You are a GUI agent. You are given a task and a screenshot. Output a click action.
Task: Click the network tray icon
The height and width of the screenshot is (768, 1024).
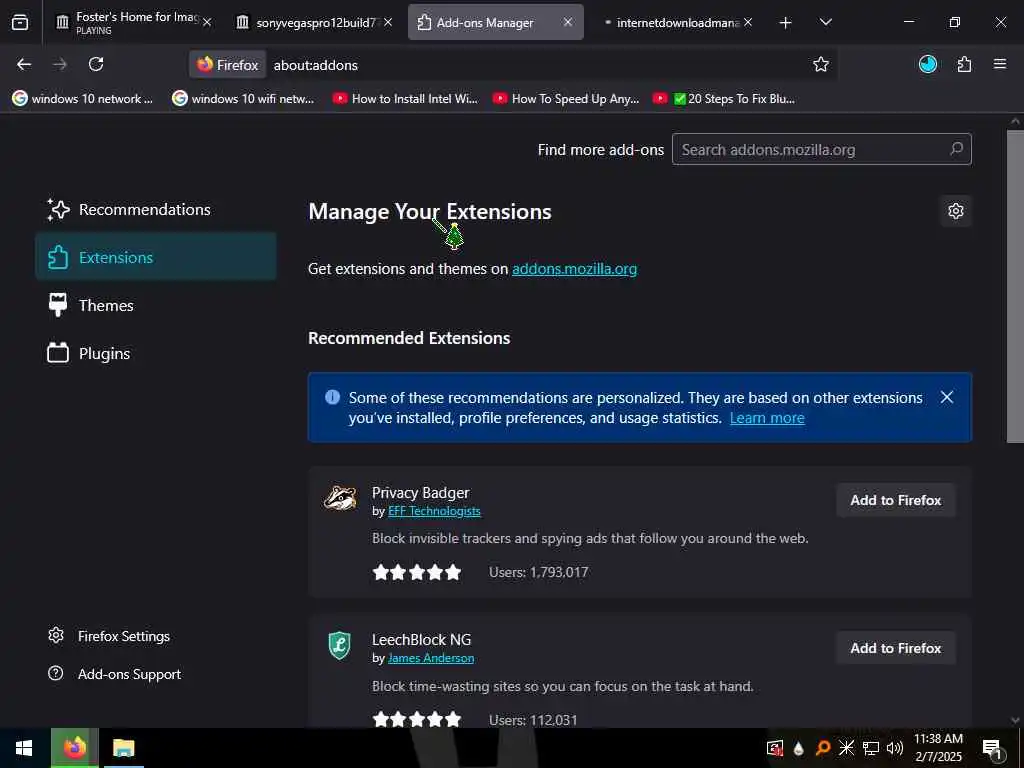[871, 748]
